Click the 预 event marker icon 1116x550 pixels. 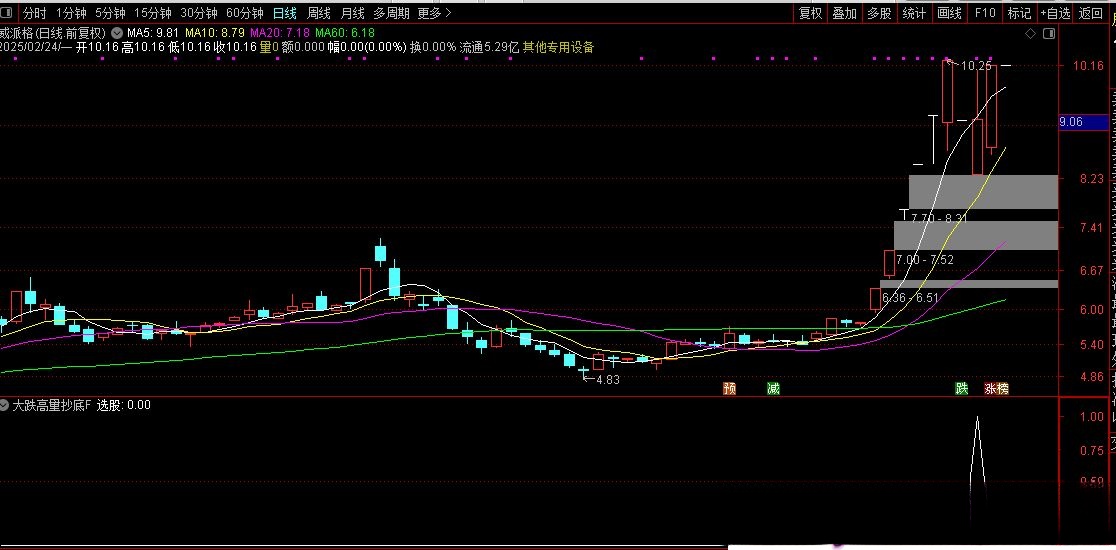(730, 388)
